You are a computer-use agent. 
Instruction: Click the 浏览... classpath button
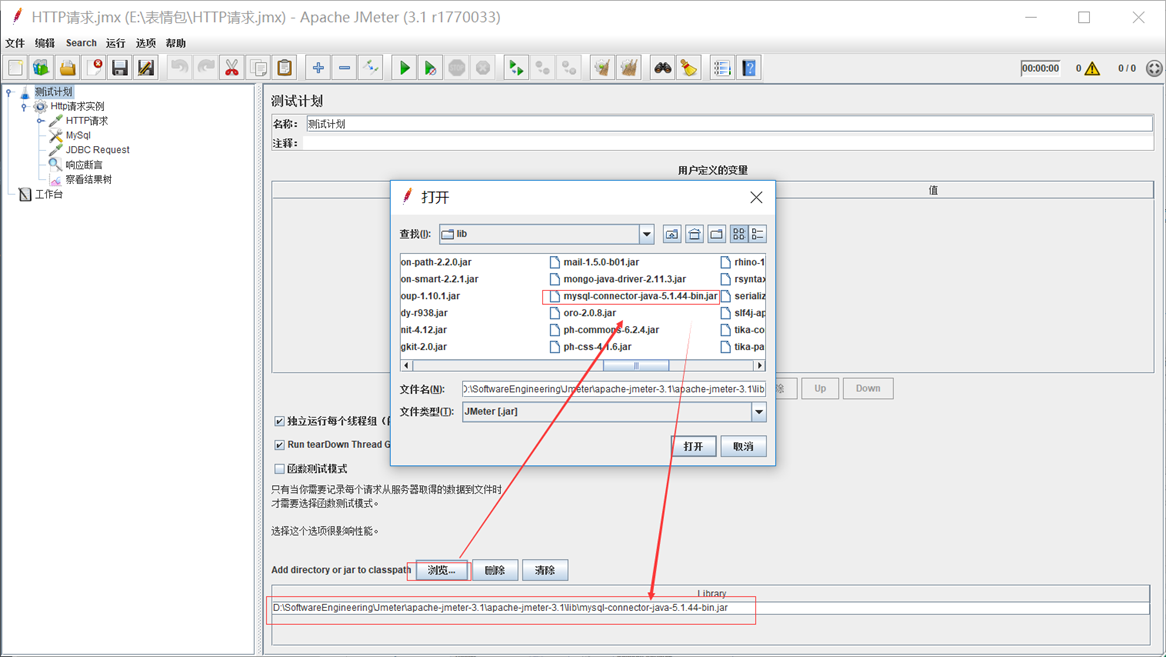click(x=442, y=570)
